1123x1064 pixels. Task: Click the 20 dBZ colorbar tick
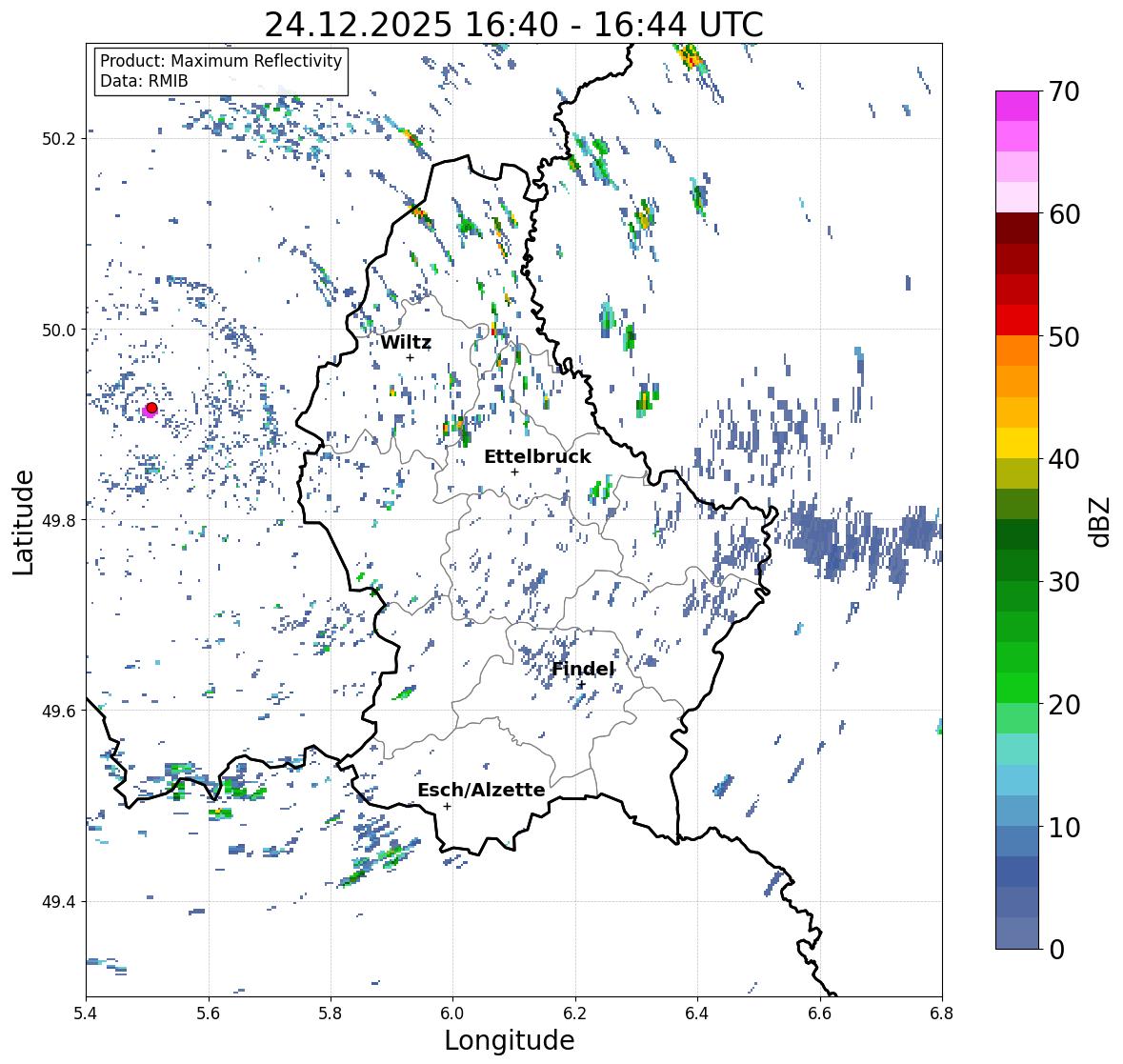[x=1064, y=704]
